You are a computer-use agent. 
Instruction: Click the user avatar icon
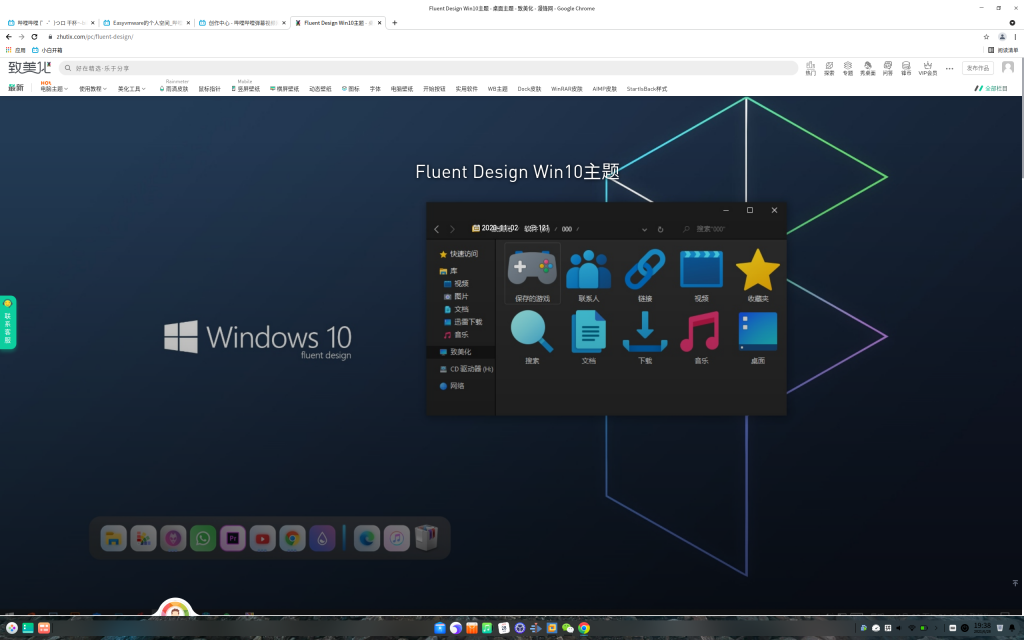[x=1008, y=67]
